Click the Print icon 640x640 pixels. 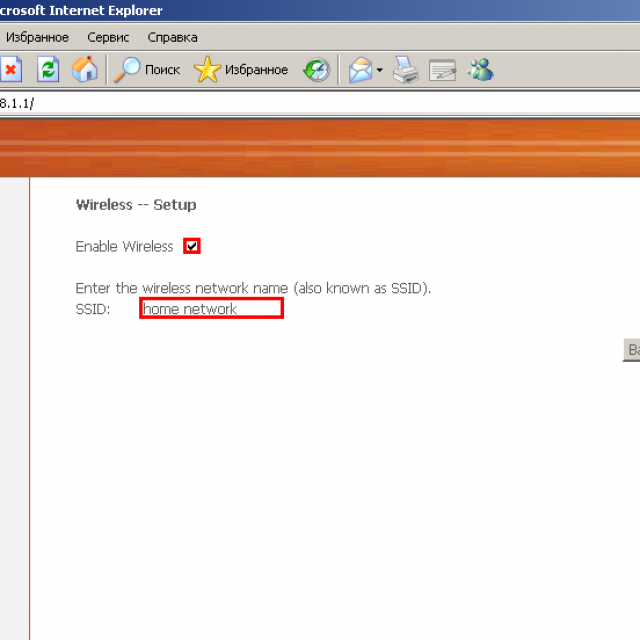tap(406, 70)
